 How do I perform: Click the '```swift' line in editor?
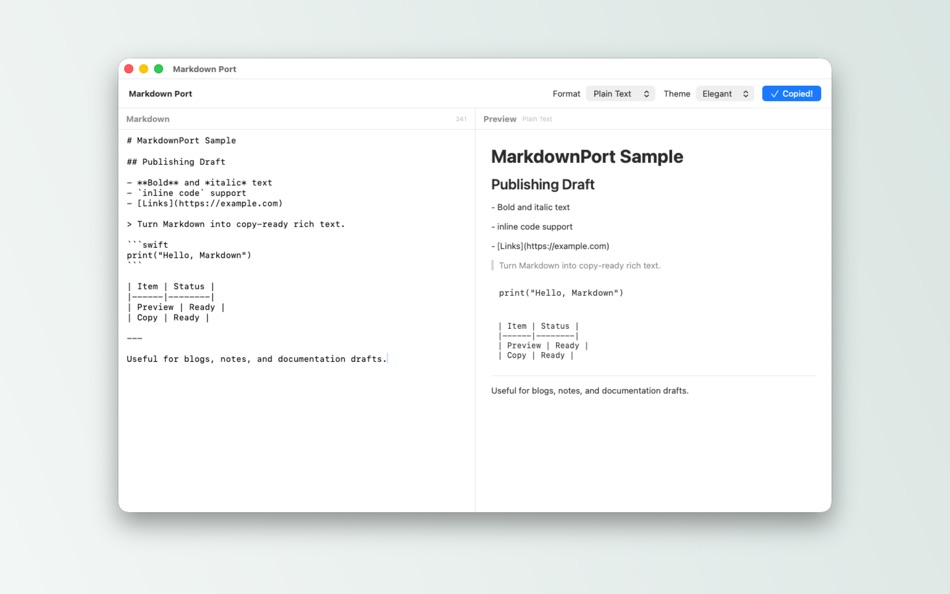coord(147,245)
